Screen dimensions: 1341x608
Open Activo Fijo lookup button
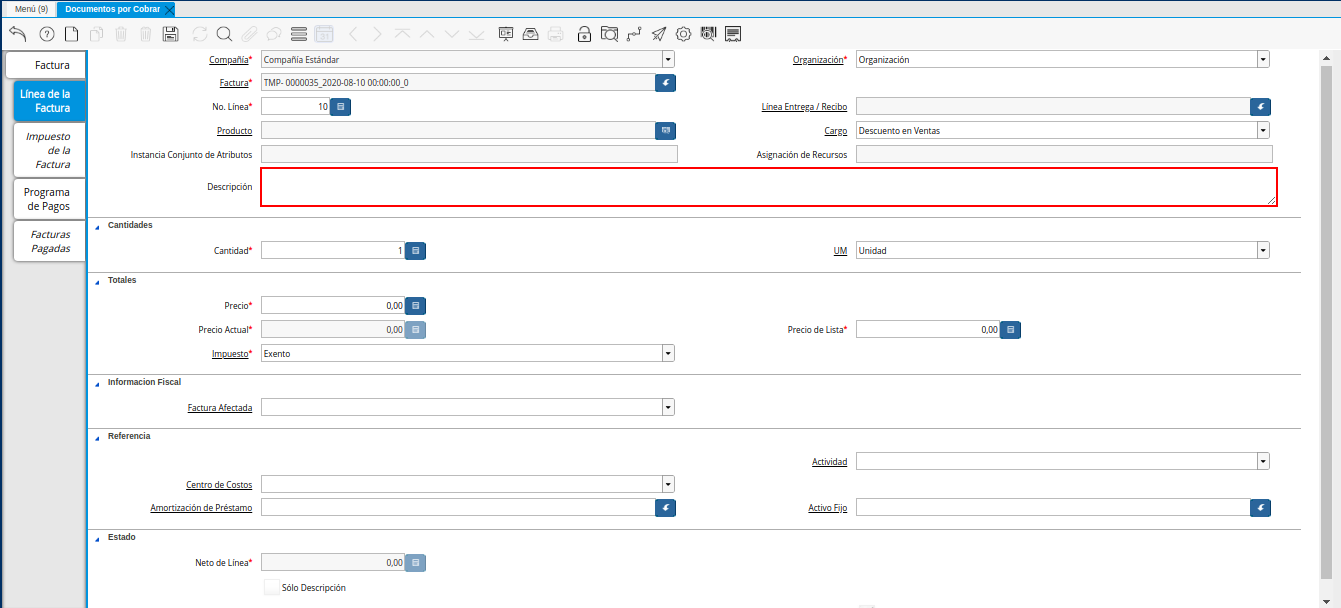1261,508
